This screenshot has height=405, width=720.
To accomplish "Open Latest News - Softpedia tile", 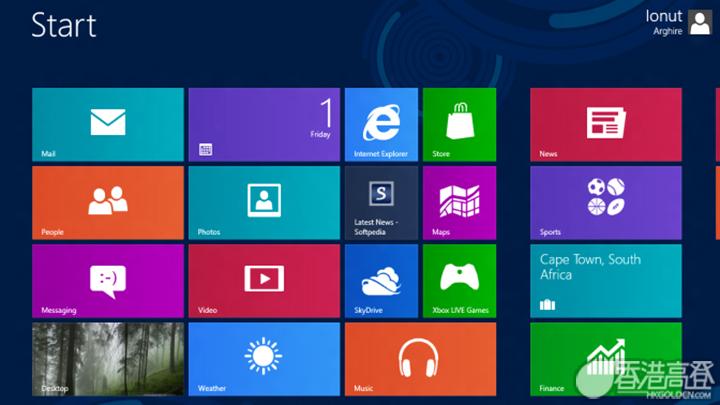I will pyautogui.click(x=381, y=202).
